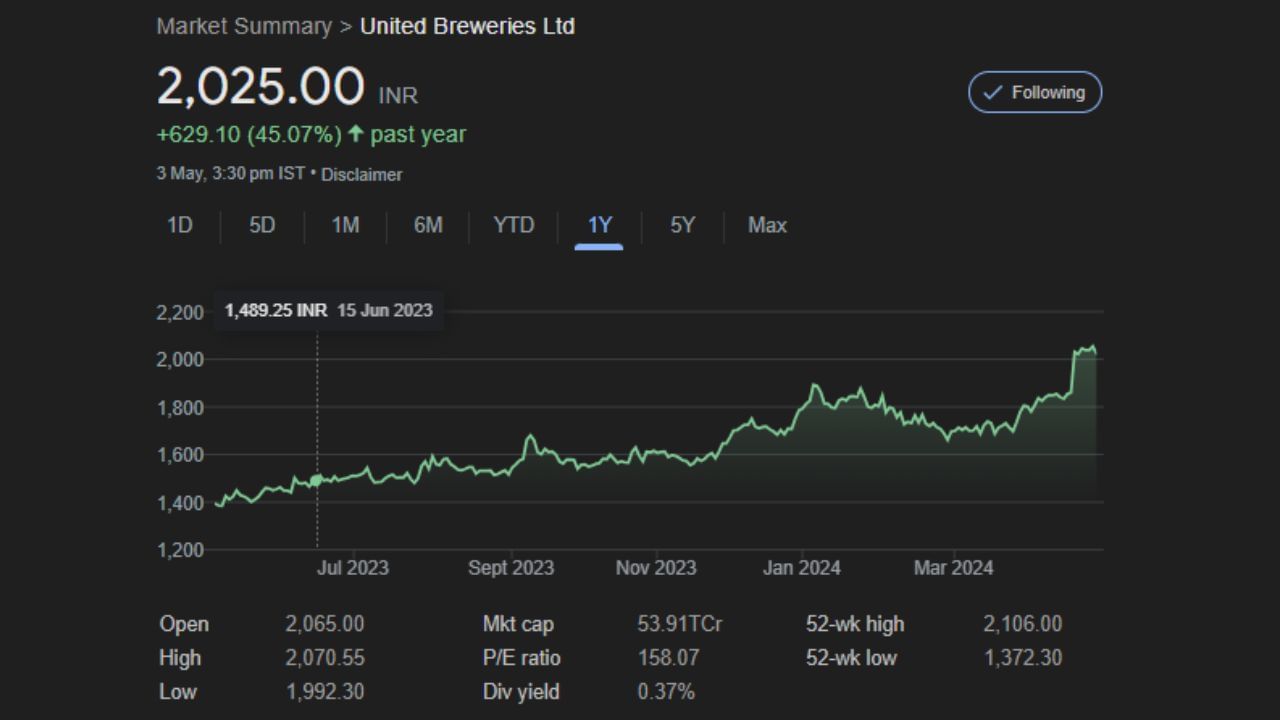Choose the 5Y range tab
This screenshot has width=1280, height=720.
682,225
